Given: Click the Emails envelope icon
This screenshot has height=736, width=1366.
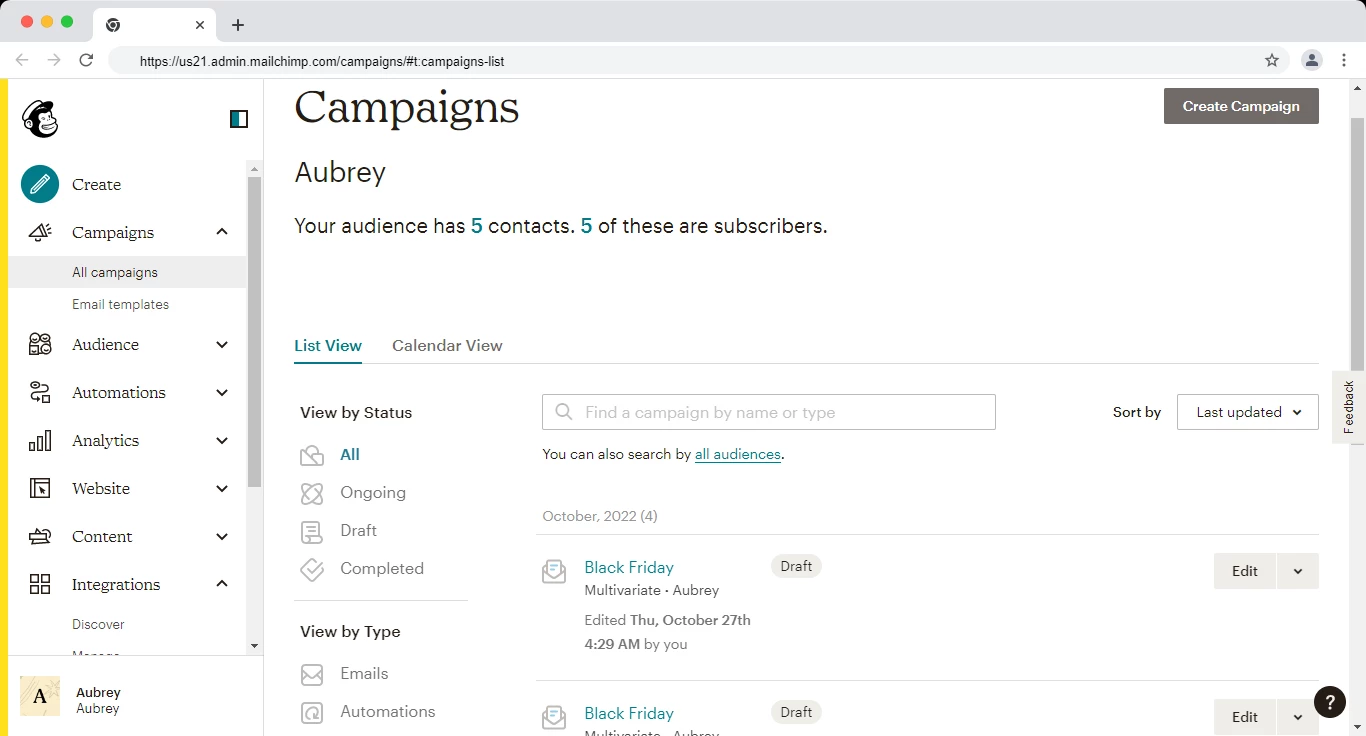Looking at the screenshot, I should 312,674.
